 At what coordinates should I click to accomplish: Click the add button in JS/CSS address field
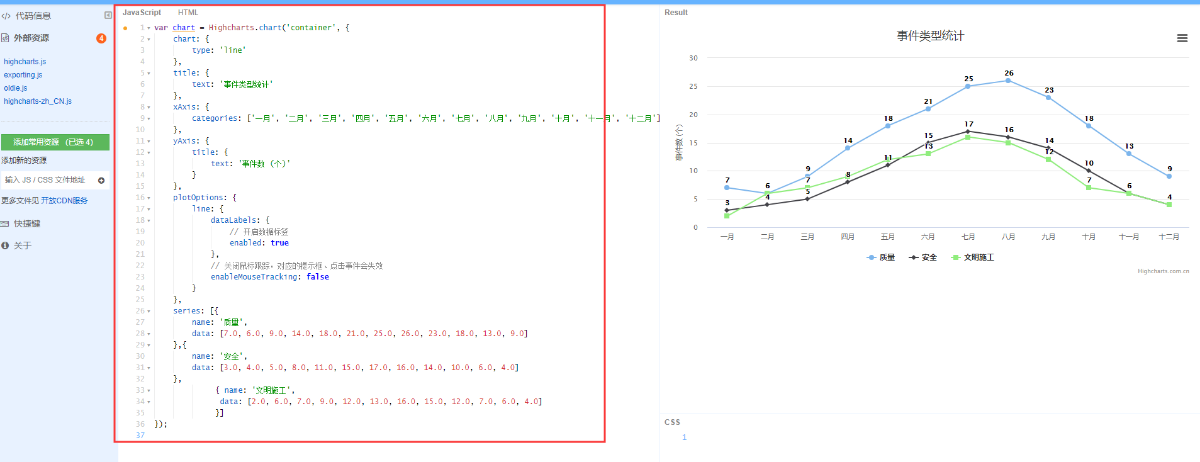101,180
